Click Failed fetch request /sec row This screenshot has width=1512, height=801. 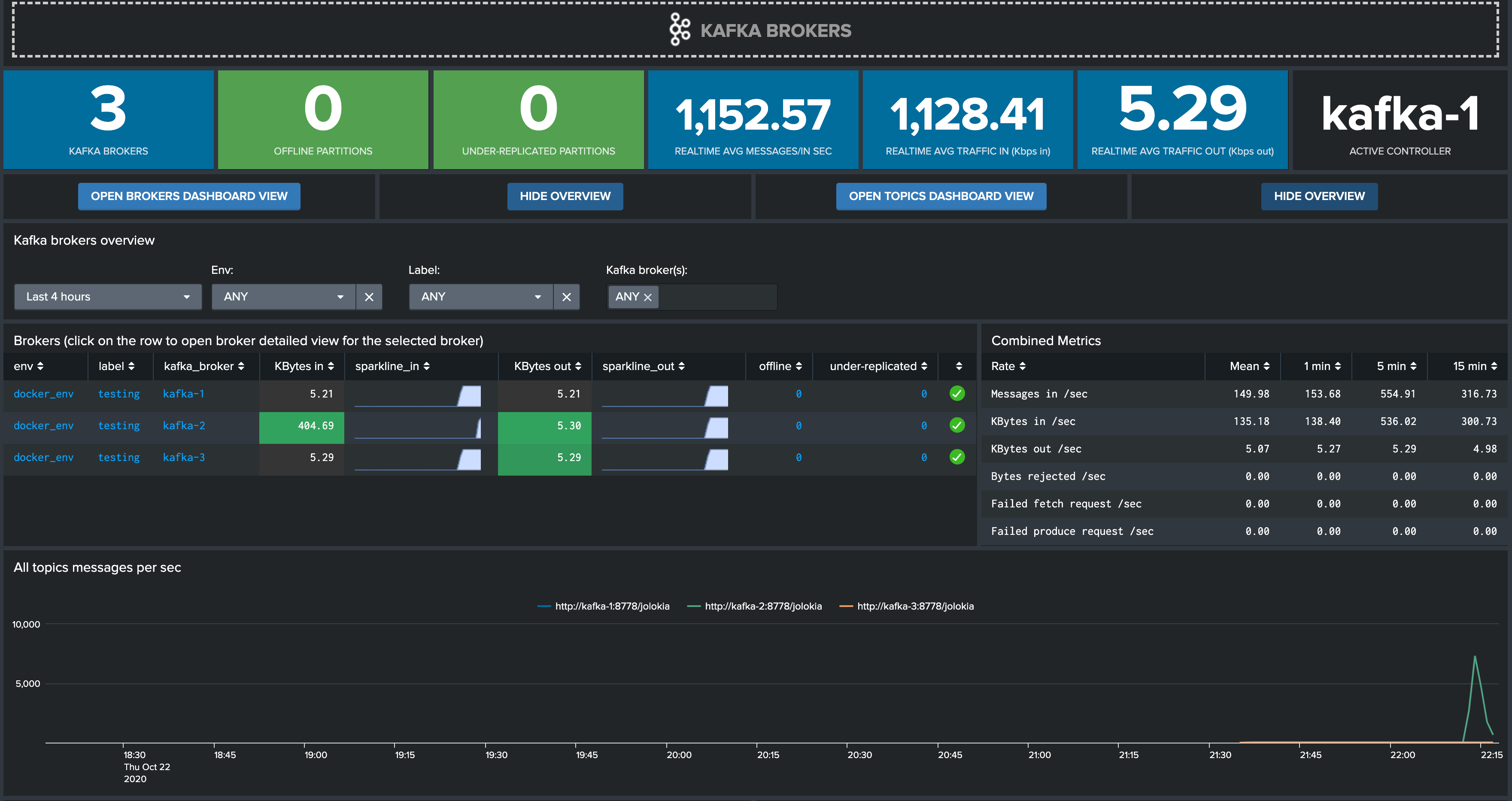tap(1244, 504)
